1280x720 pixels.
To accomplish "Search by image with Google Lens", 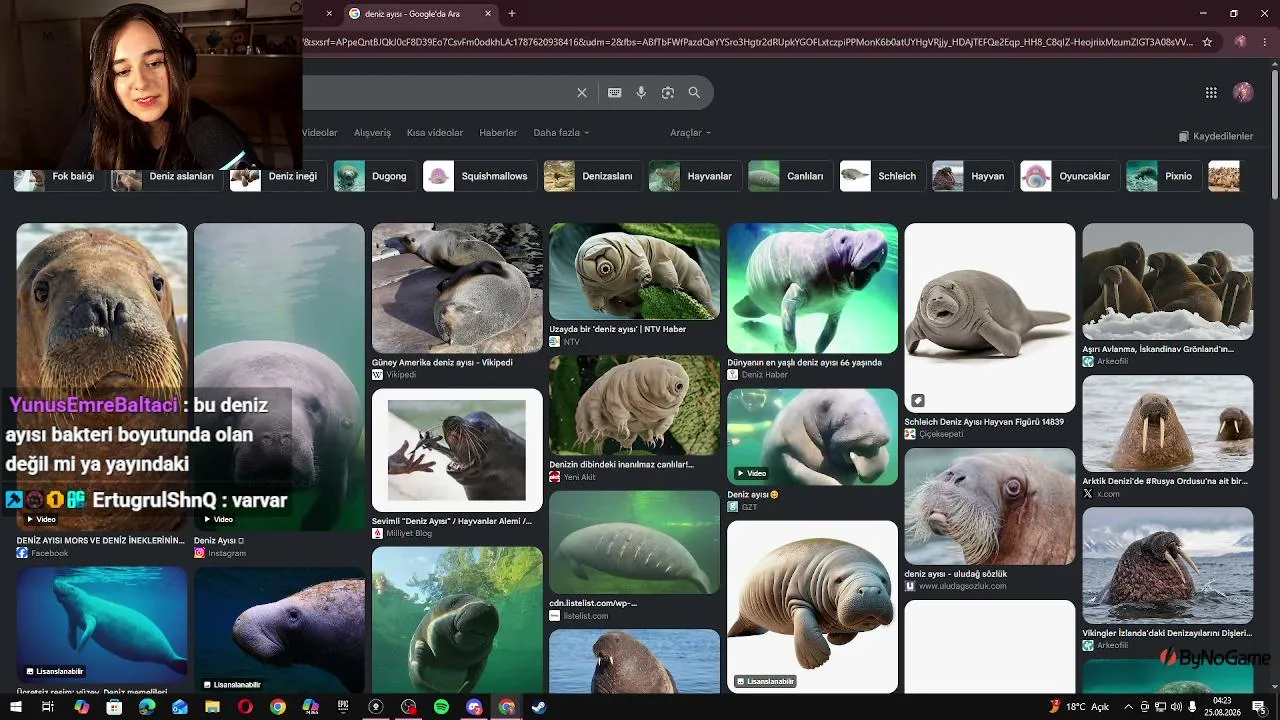I will point(668,93).
